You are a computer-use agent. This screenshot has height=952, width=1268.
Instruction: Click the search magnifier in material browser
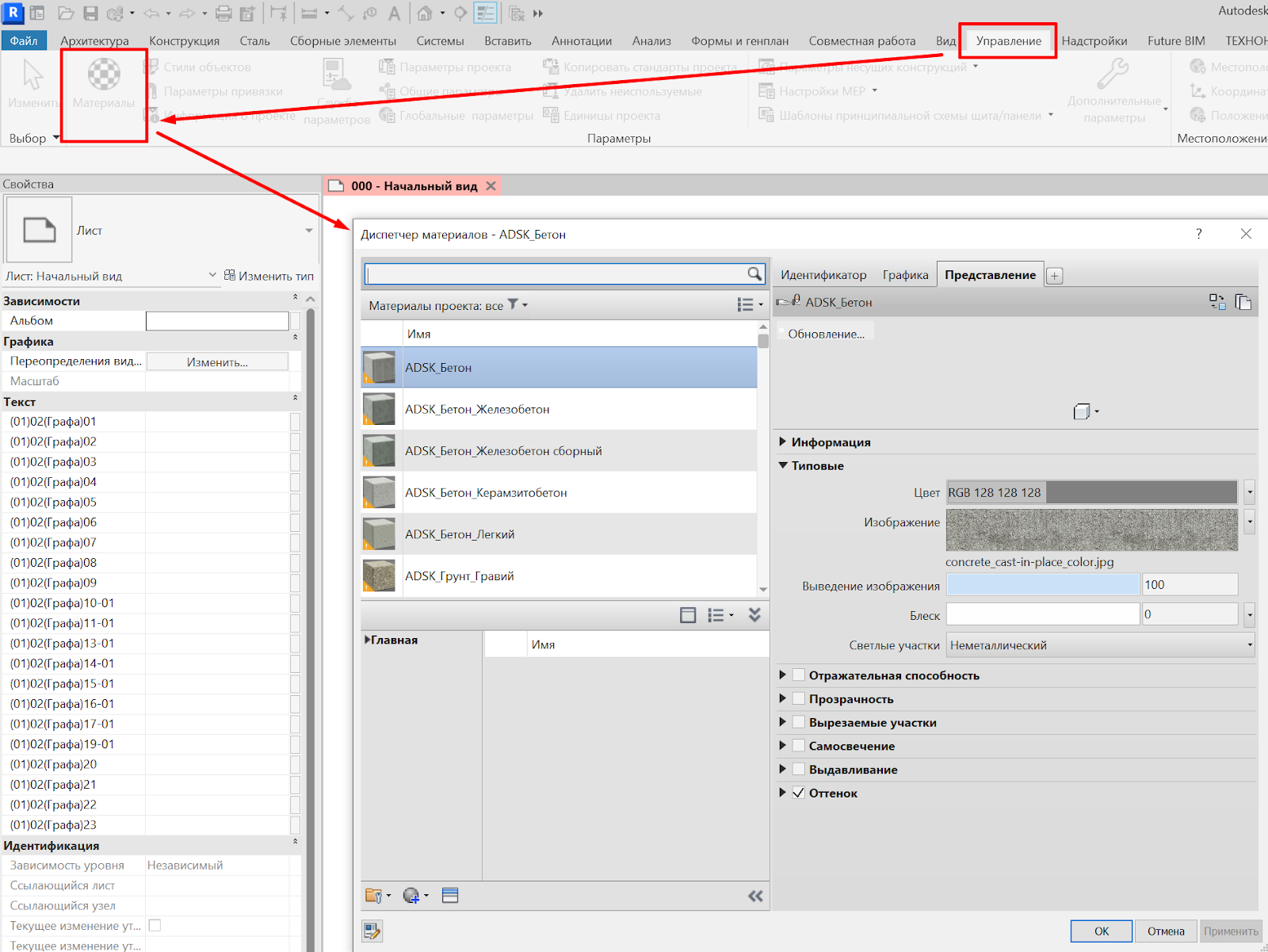coord(754,273)
